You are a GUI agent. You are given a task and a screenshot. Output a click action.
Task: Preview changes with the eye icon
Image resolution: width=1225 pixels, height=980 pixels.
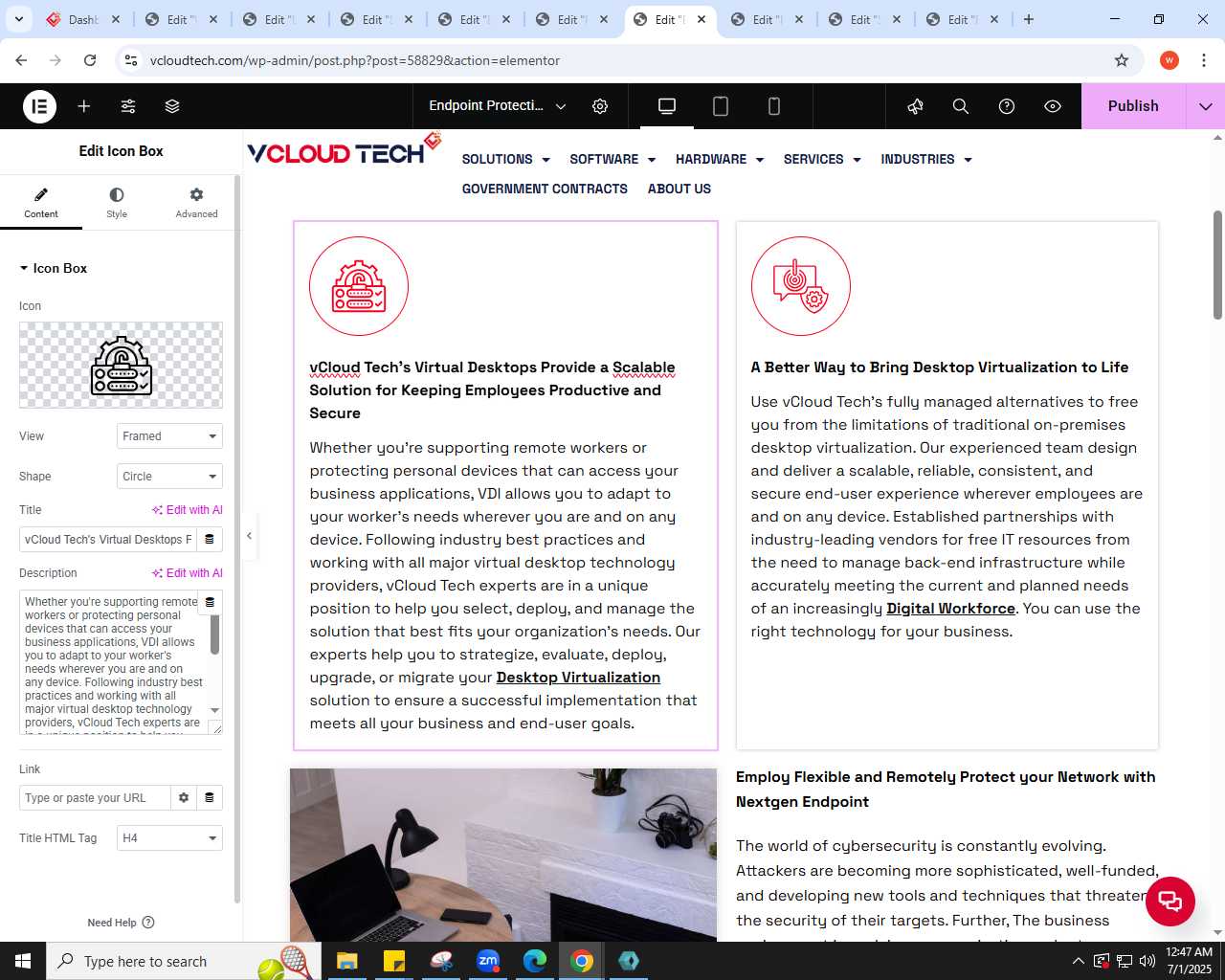pyautogui.click(x=1053, y=106)
